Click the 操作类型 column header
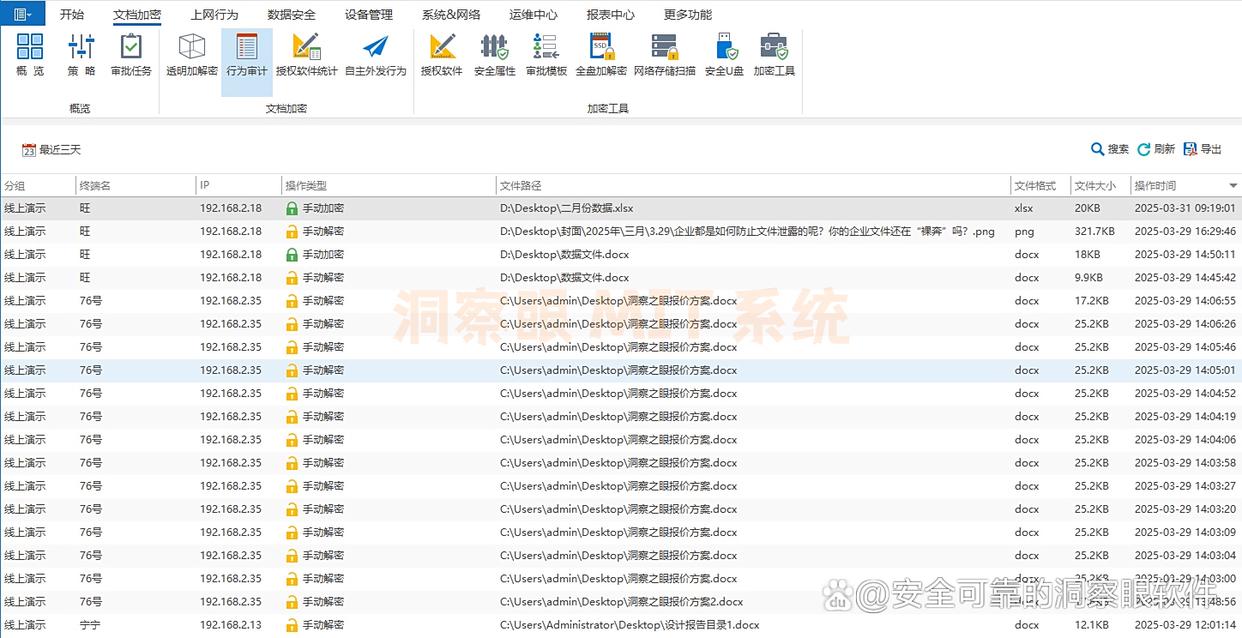This screenshot has width=1242, height=638. (389, 186)
